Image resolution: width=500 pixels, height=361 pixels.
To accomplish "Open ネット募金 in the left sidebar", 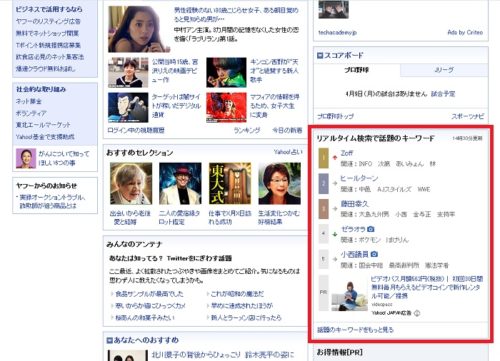I will coord(29,101).
